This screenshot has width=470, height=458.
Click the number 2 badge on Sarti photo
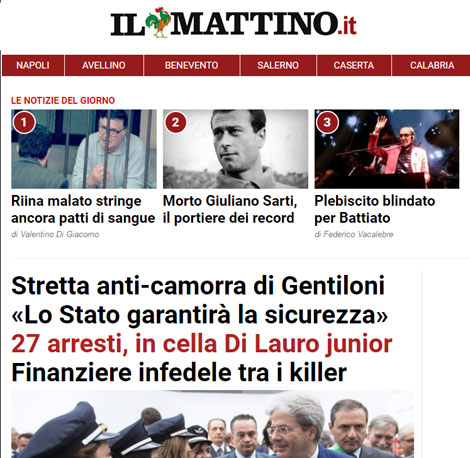176,122
